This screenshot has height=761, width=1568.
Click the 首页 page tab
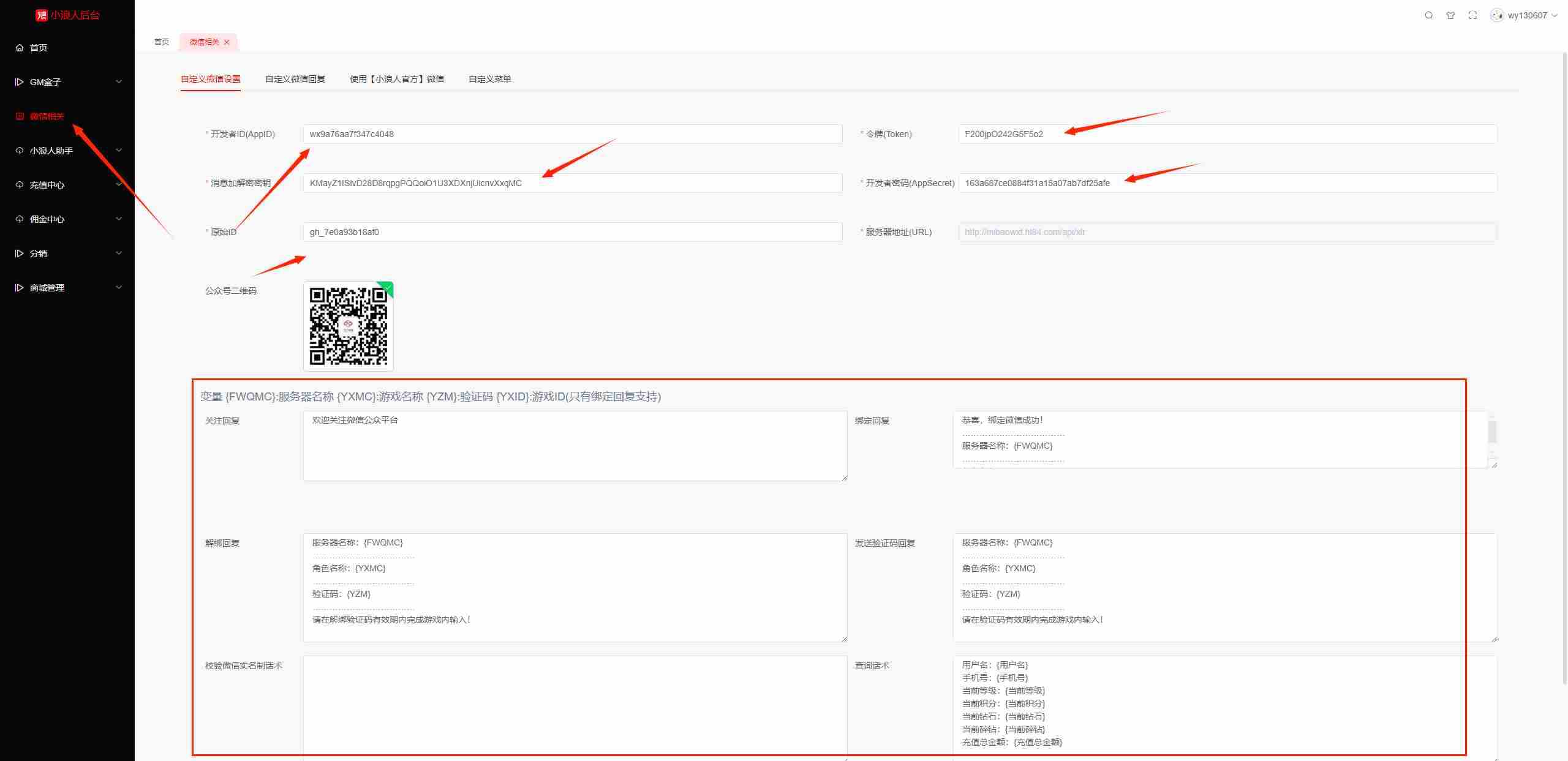[x=162, y=42]
